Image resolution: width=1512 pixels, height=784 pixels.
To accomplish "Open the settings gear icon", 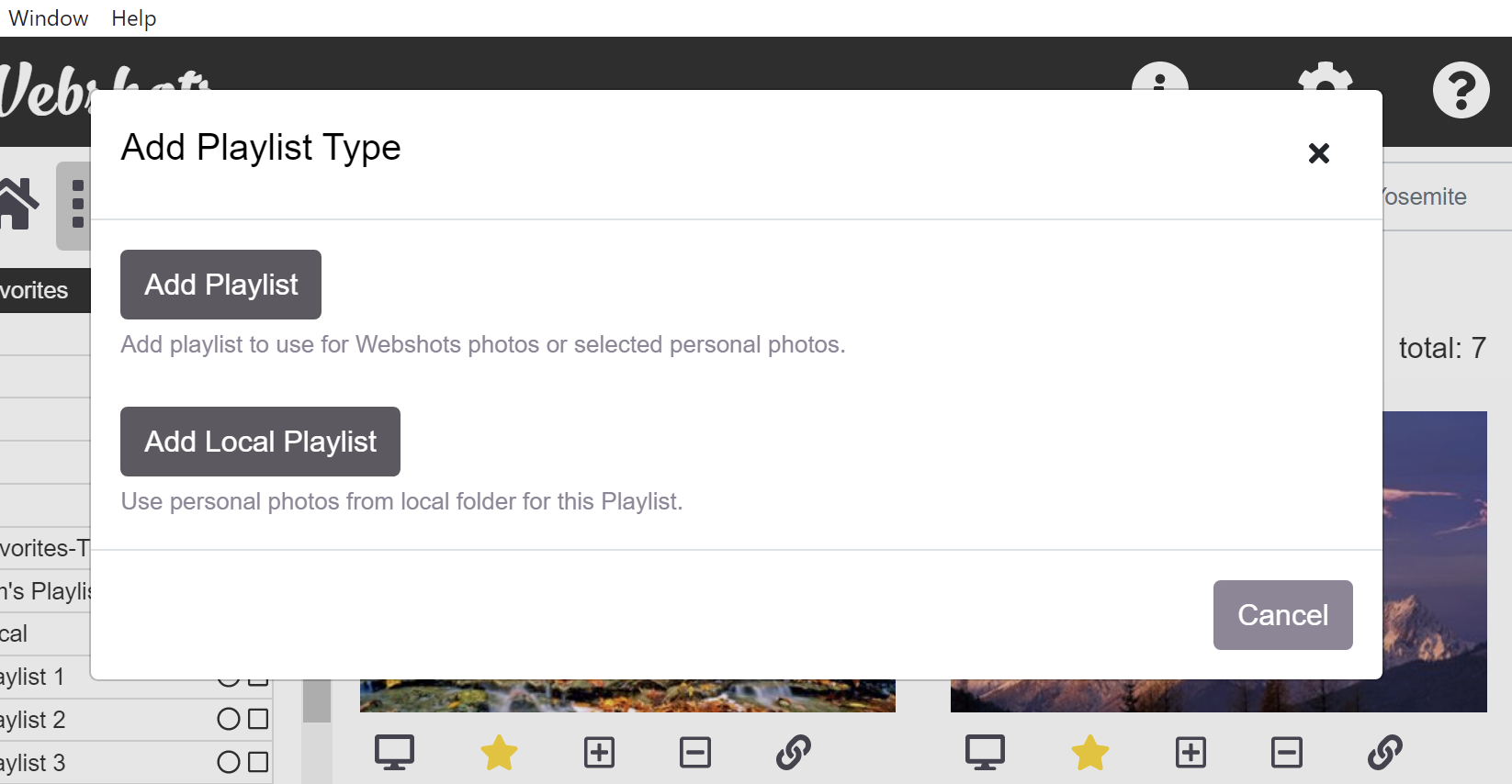I will click(x=1325, y=75).
